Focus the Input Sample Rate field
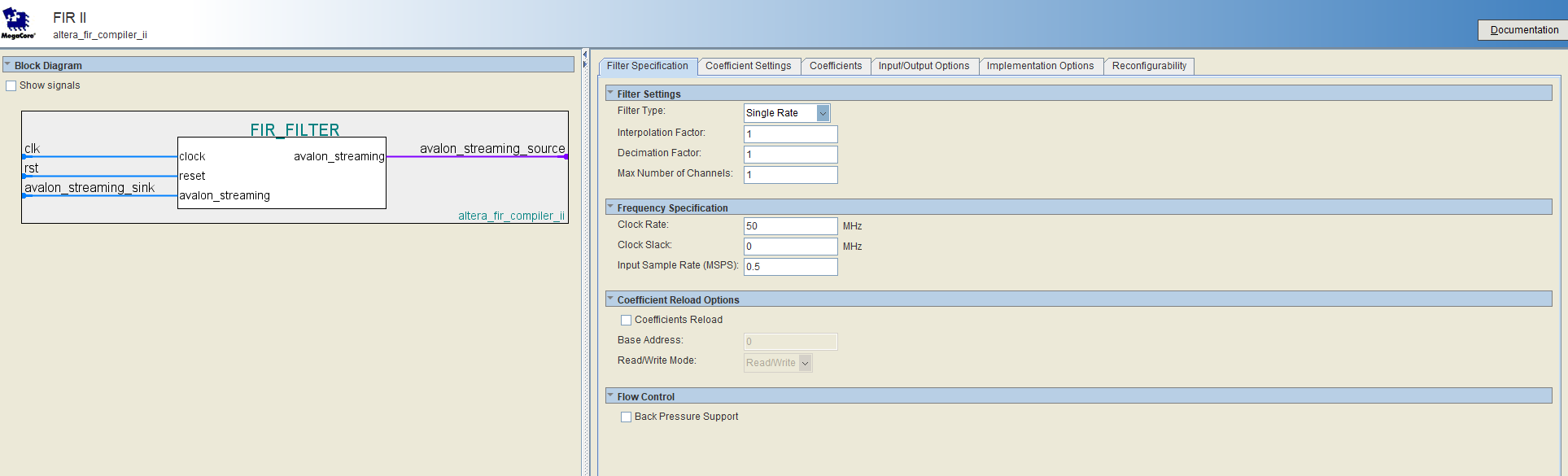 coord(790,267)
